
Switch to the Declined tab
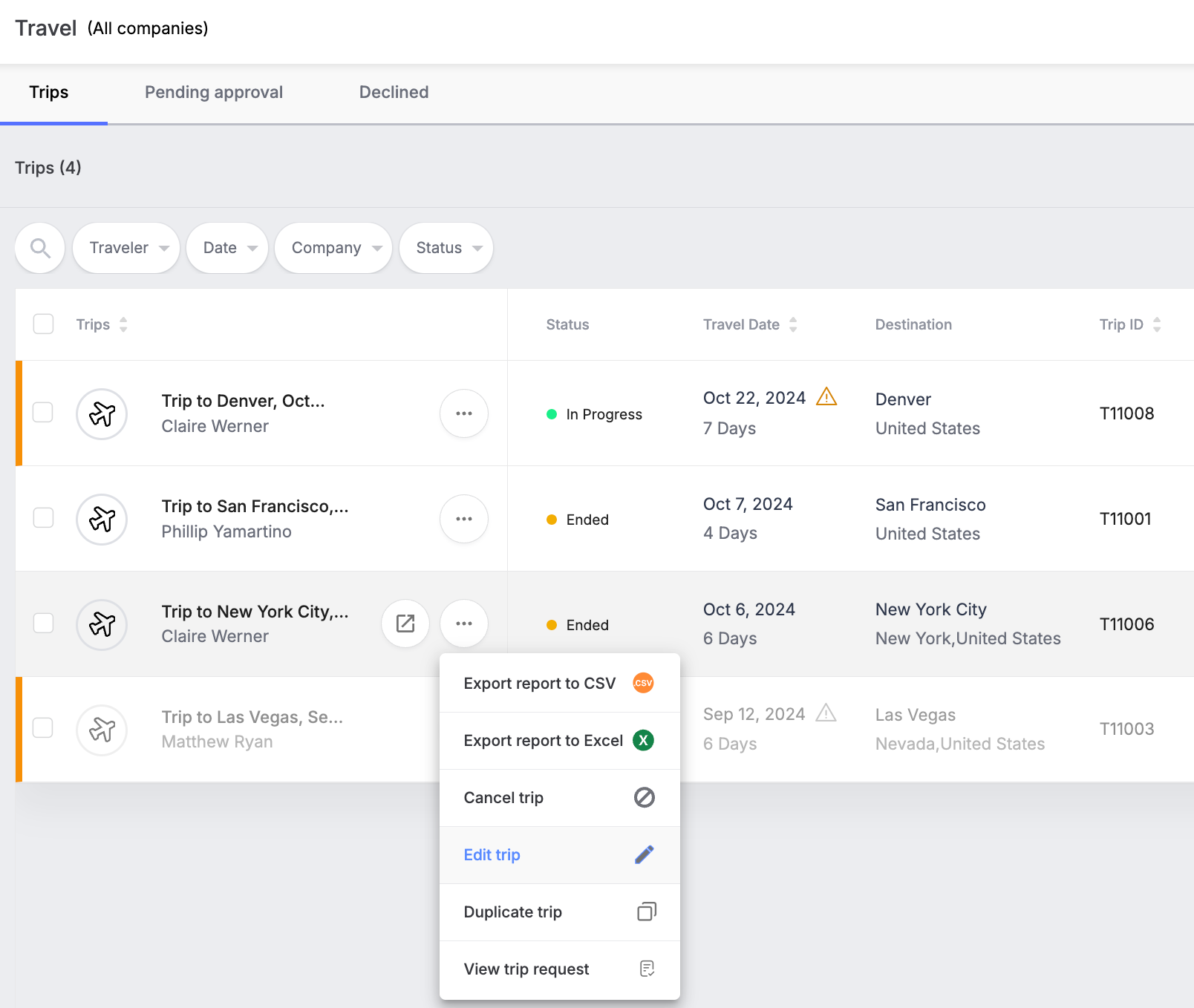(394, 93)
